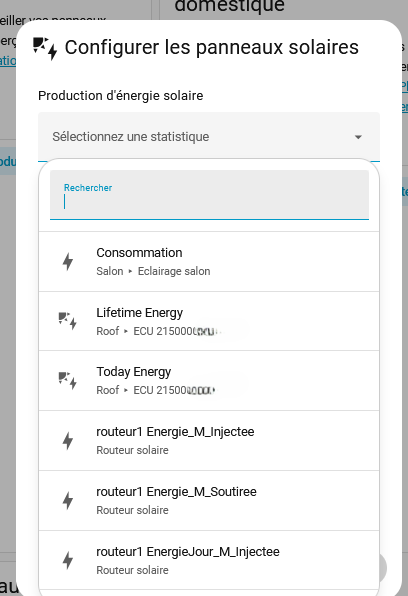The width and height of the screenshot is (408, 596).
Task: Click the Rechercher field label
Action: pos(88,188)
